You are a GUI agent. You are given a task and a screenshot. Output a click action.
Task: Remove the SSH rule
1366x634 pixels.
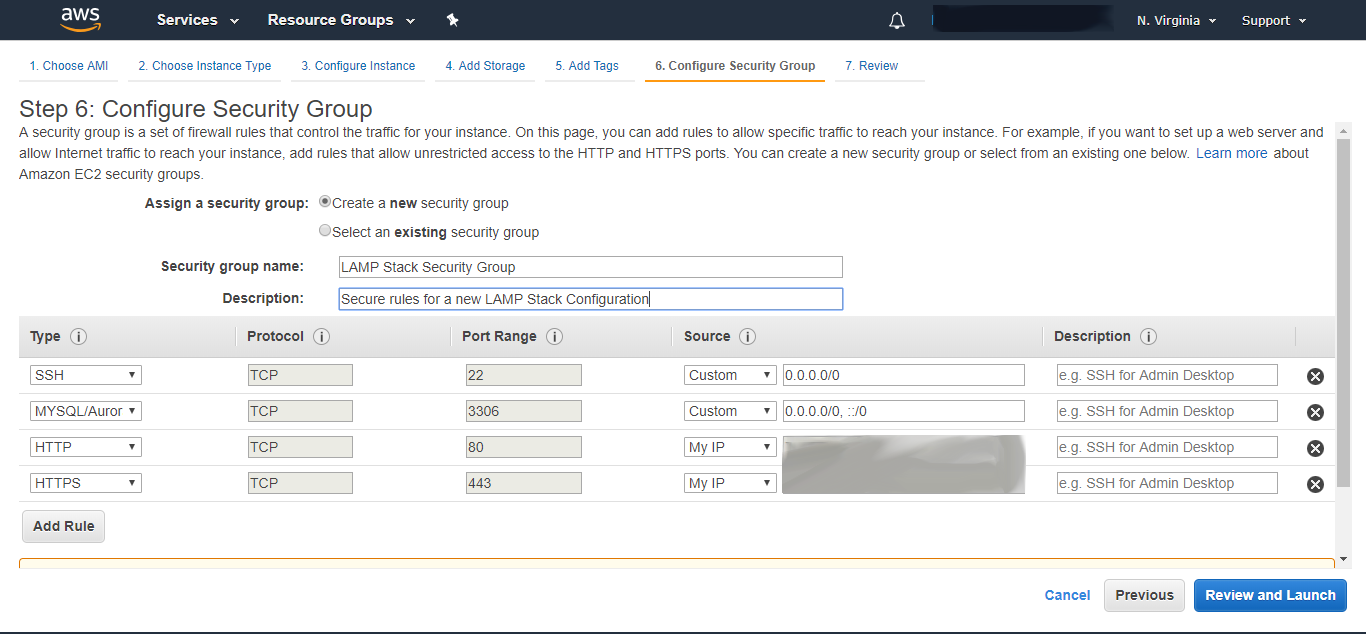(1315, 376)
